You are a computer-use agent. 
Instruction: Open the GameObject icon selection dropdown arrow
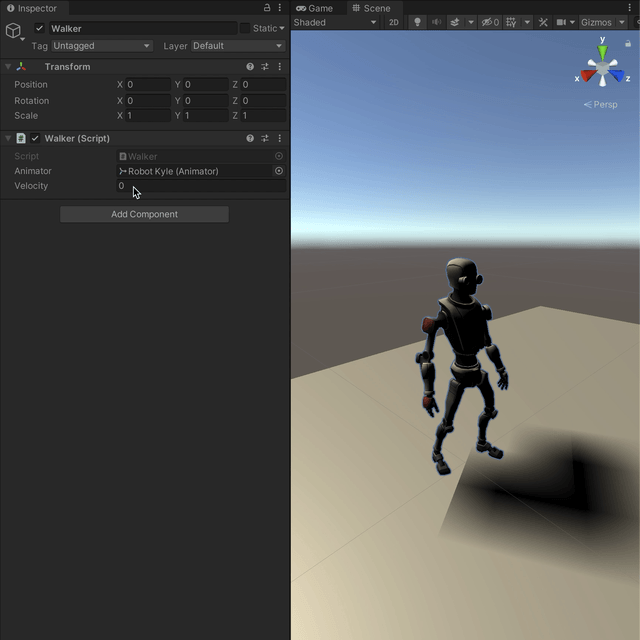[x=22, y=39]
